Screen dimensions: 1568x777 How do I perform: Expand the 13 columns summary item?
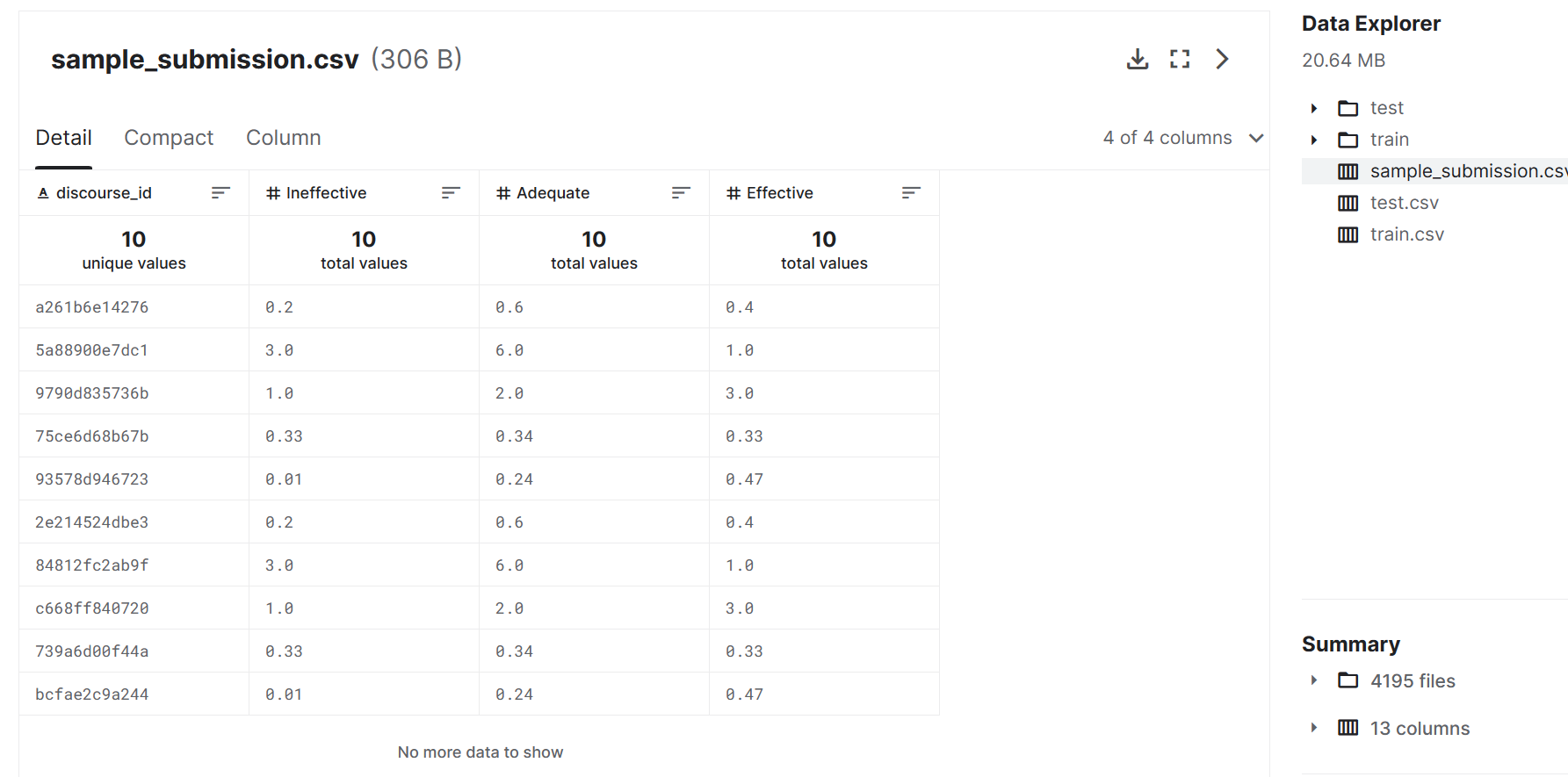[x=1314, y=728]
